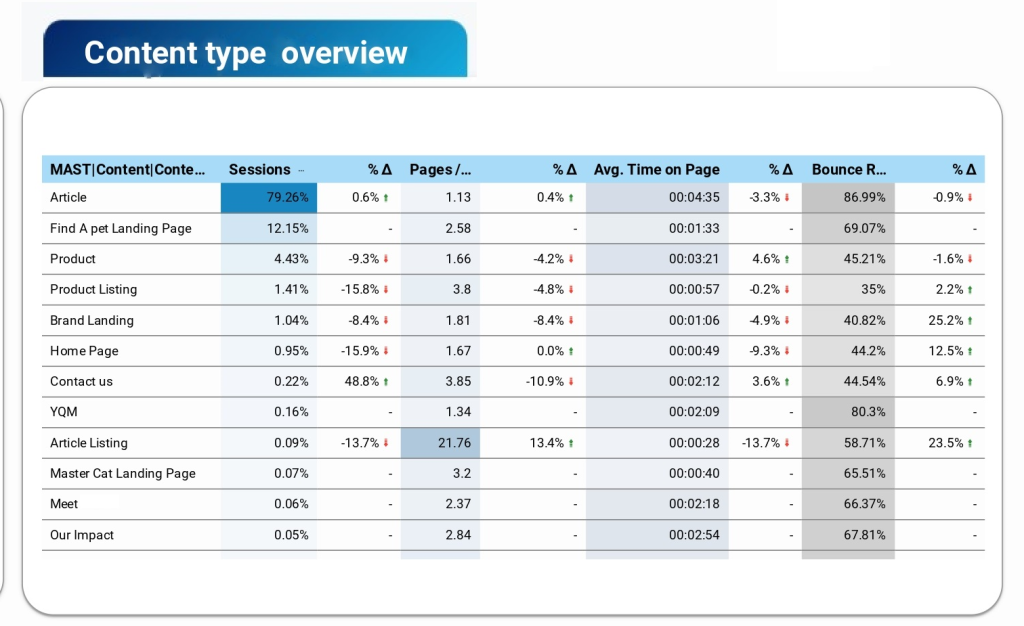
Task: Click the sort indicator next to Sessions header
Action: (301, 171)
